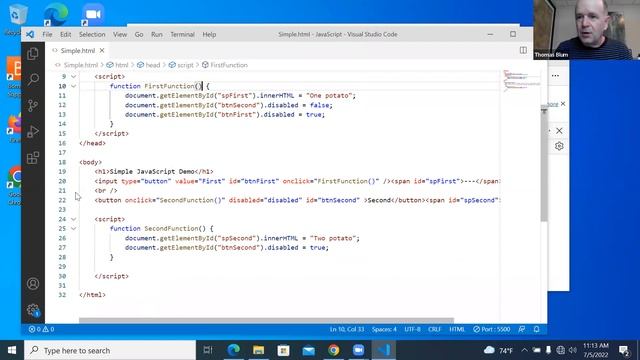Open the Help menu
Image resolution: width=640 pixels, height=360 pixels.
click(209, 34)
